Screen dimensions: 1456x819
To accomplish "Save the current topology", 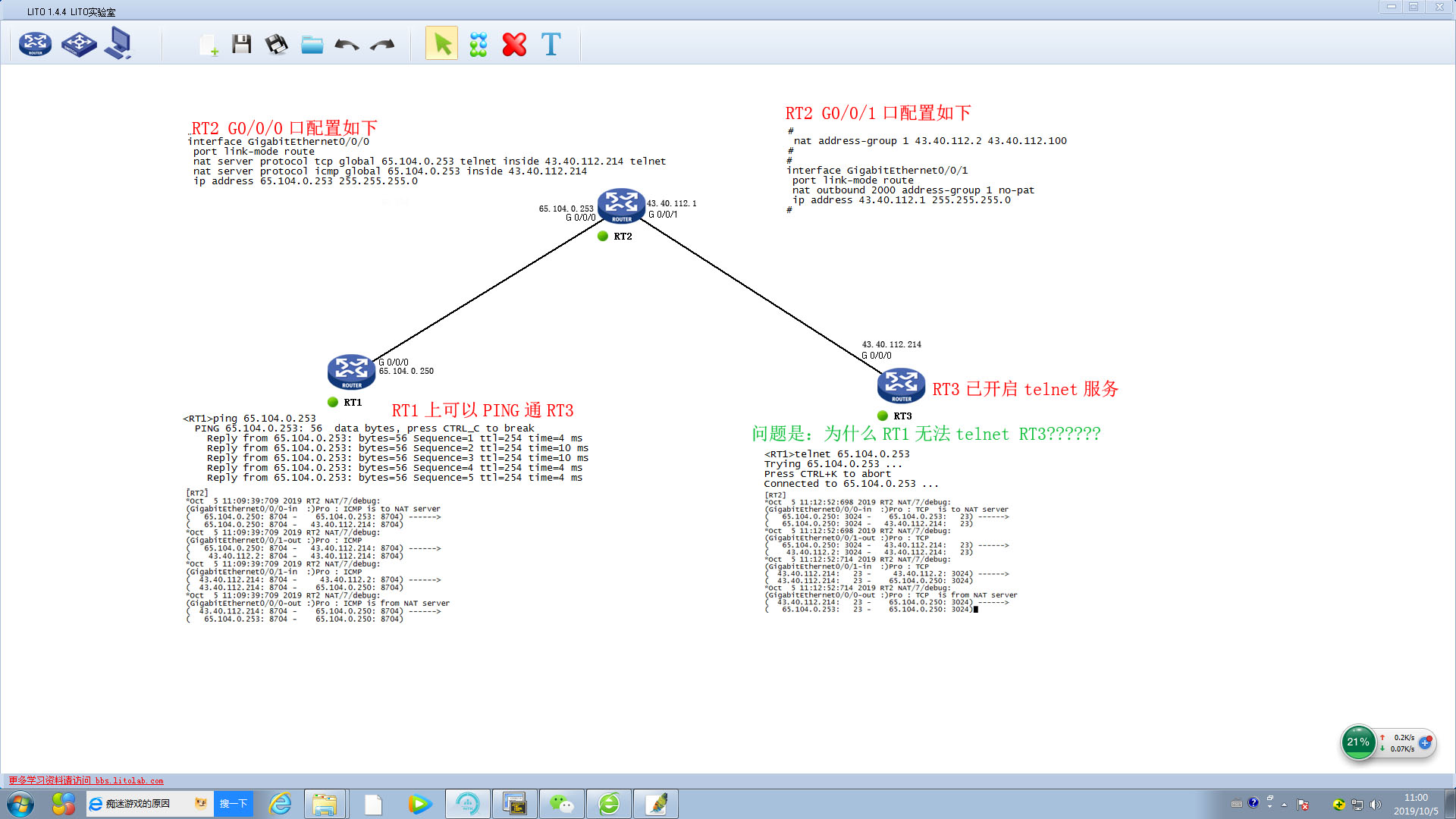I will 242,44.
